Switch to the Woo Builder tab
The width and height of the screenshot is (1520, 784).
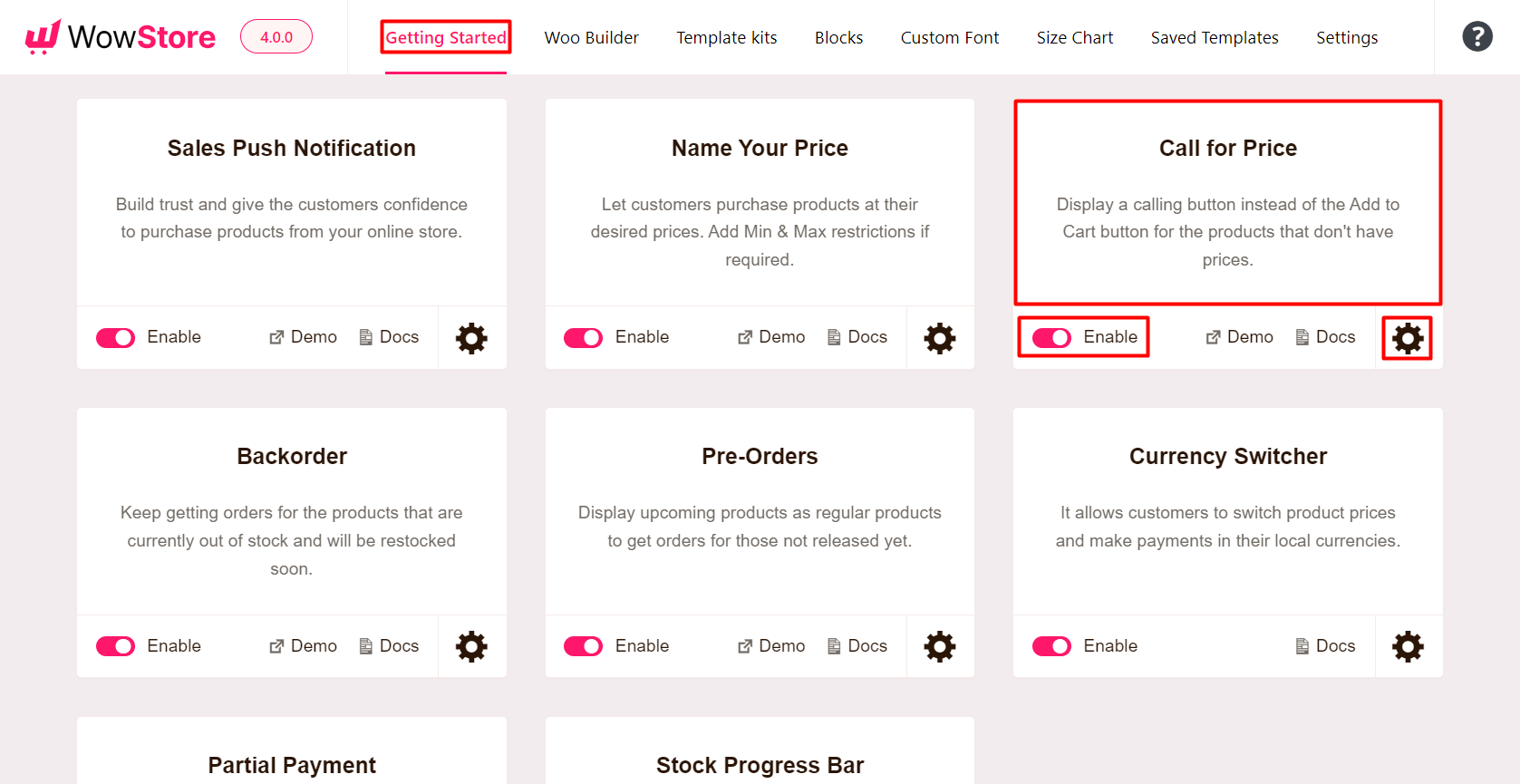(x=591, y=37)
